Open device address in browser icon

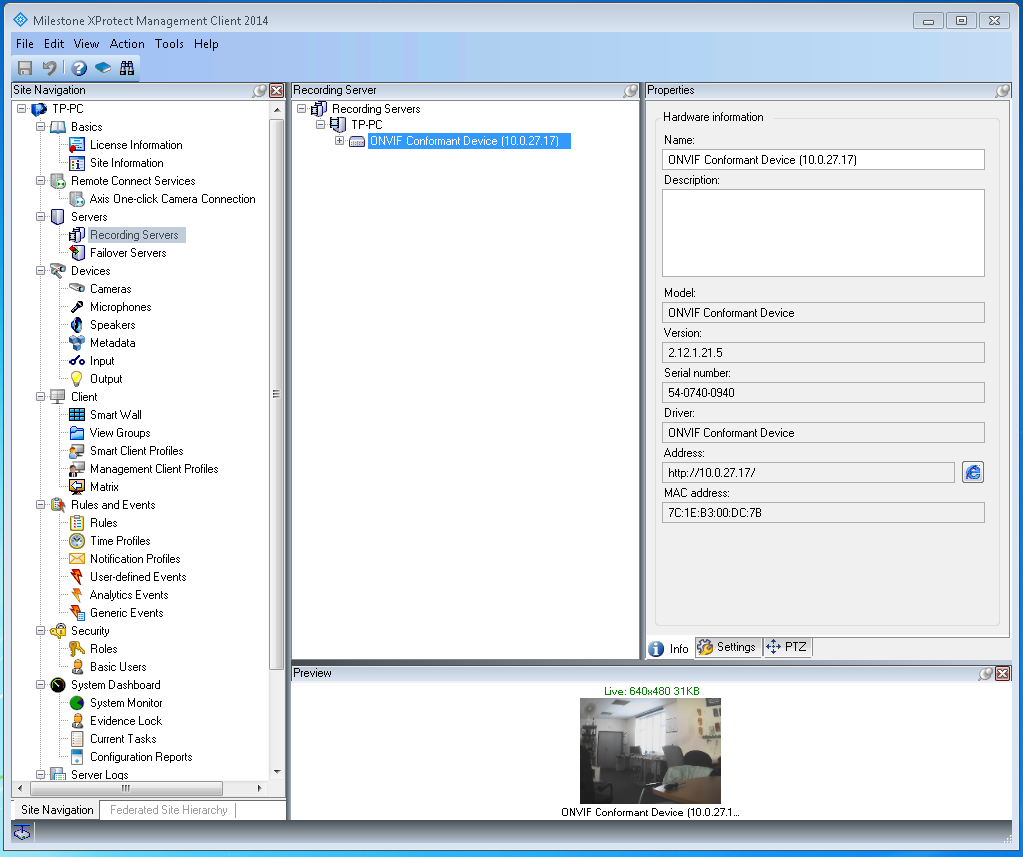click(973, 472)
